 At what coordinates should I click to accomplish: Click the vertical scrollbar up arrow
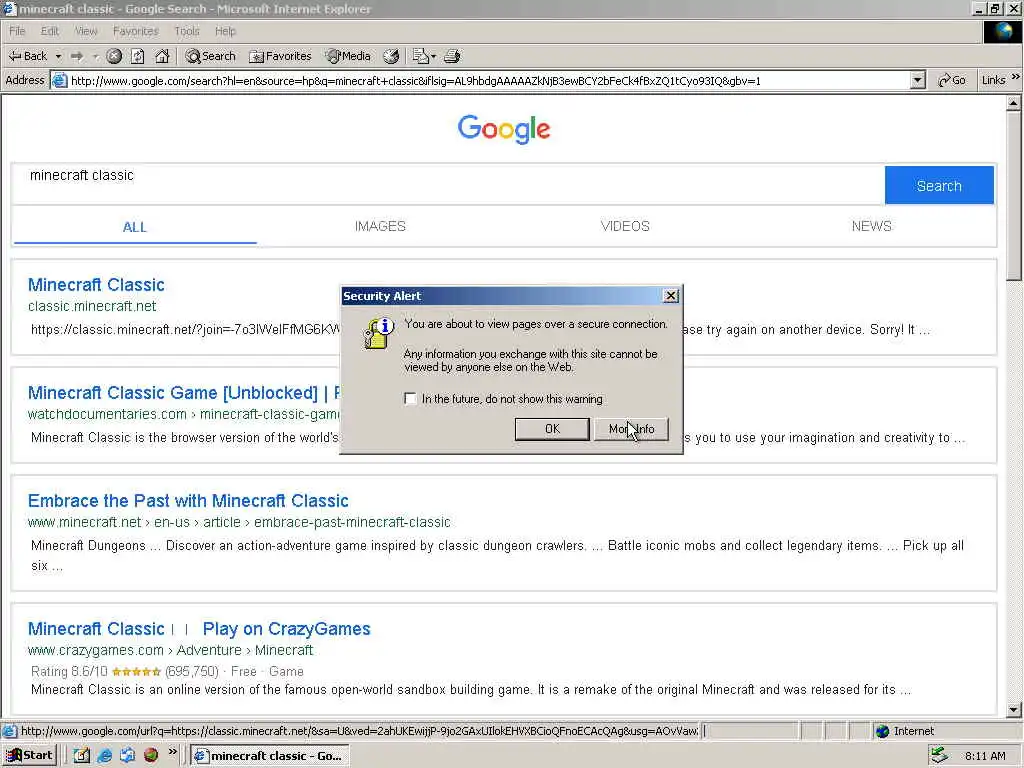[x=1014, y=103]
